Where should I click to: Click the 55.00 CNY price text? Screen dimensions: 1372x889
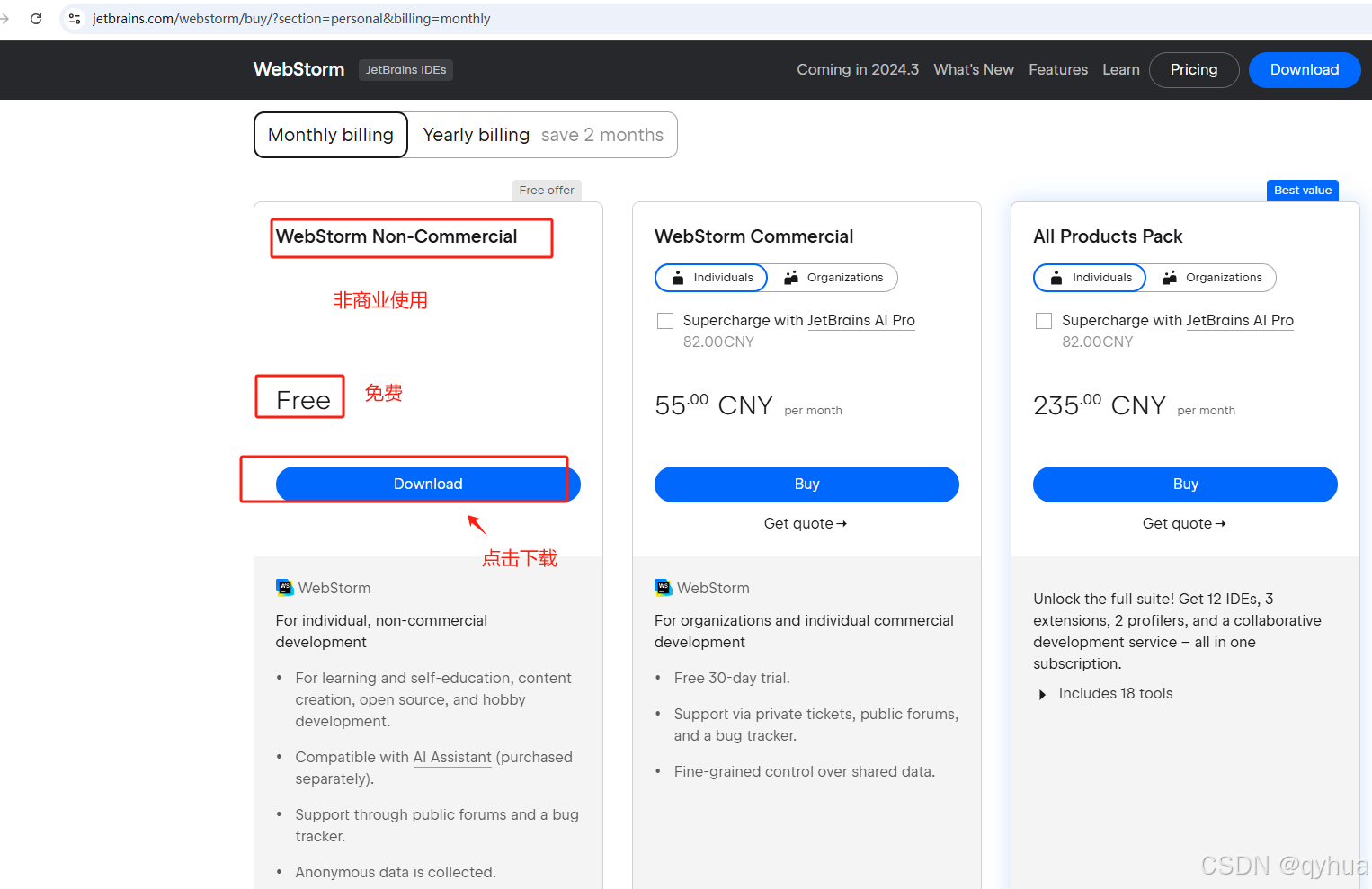(714, 405)
